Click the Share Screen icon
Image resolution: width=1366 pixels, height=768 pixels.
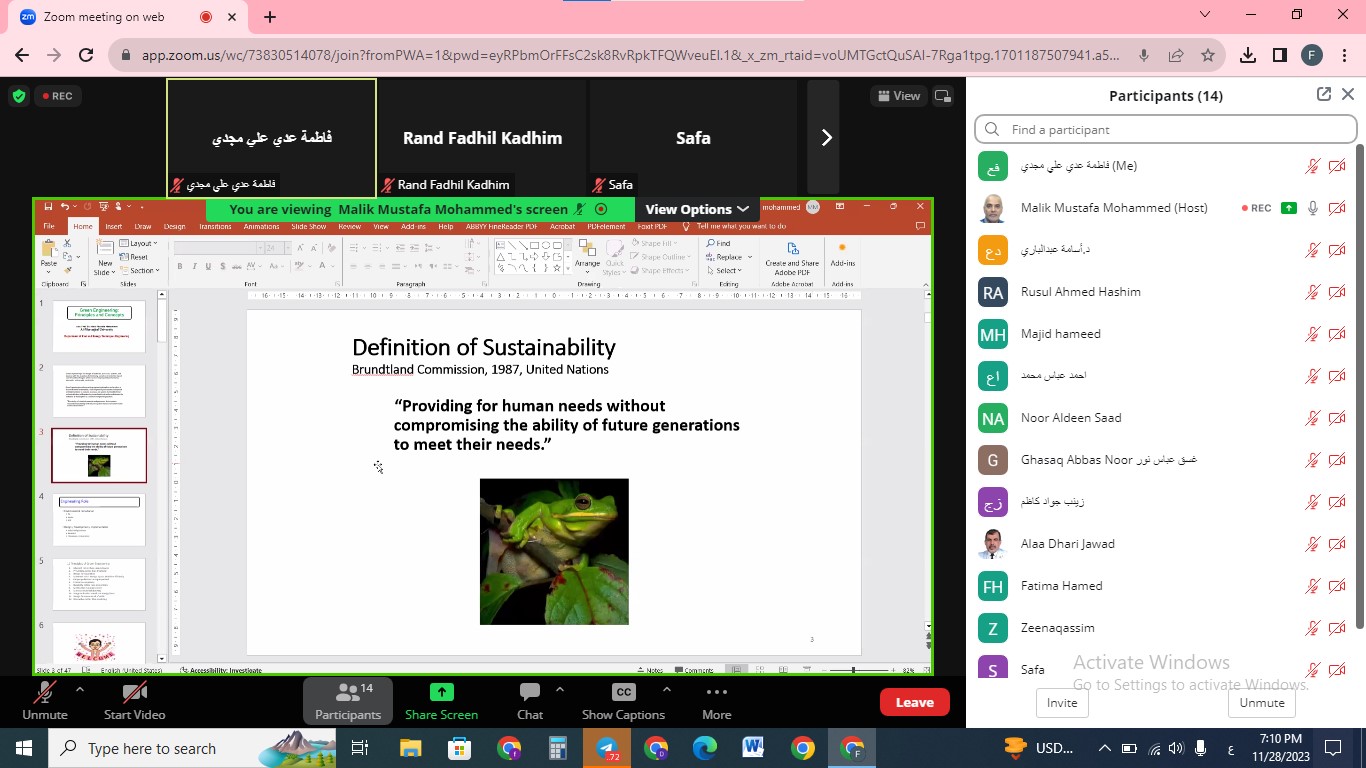[x=441, y=693]
